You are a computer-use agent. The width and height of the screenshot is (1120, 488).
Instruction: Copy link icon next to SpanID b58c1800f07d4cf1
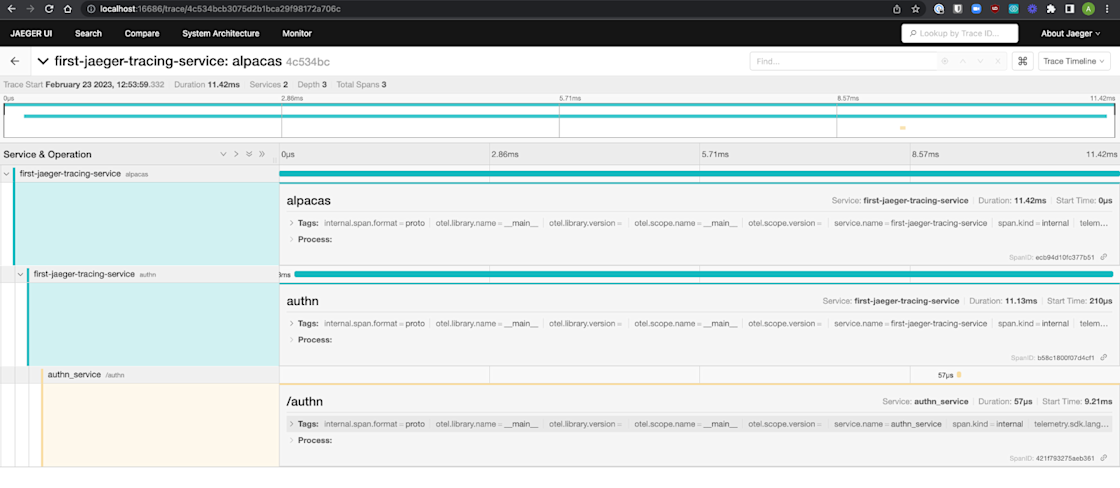tap(1104, 357)
